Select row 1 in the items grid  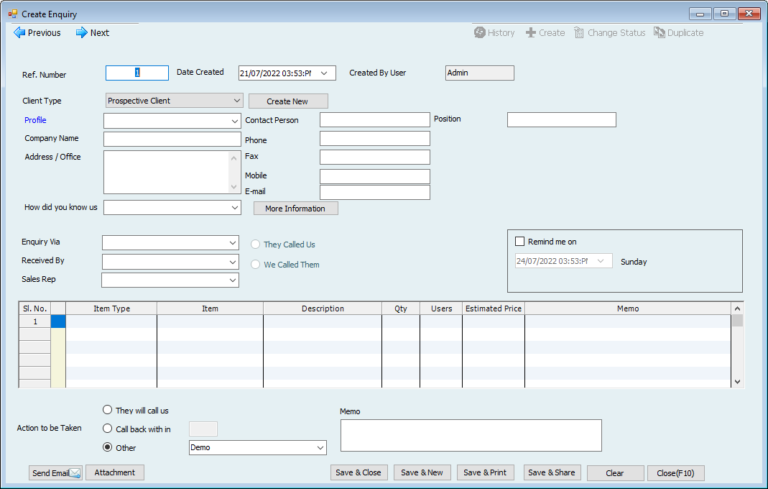[35, 321]
